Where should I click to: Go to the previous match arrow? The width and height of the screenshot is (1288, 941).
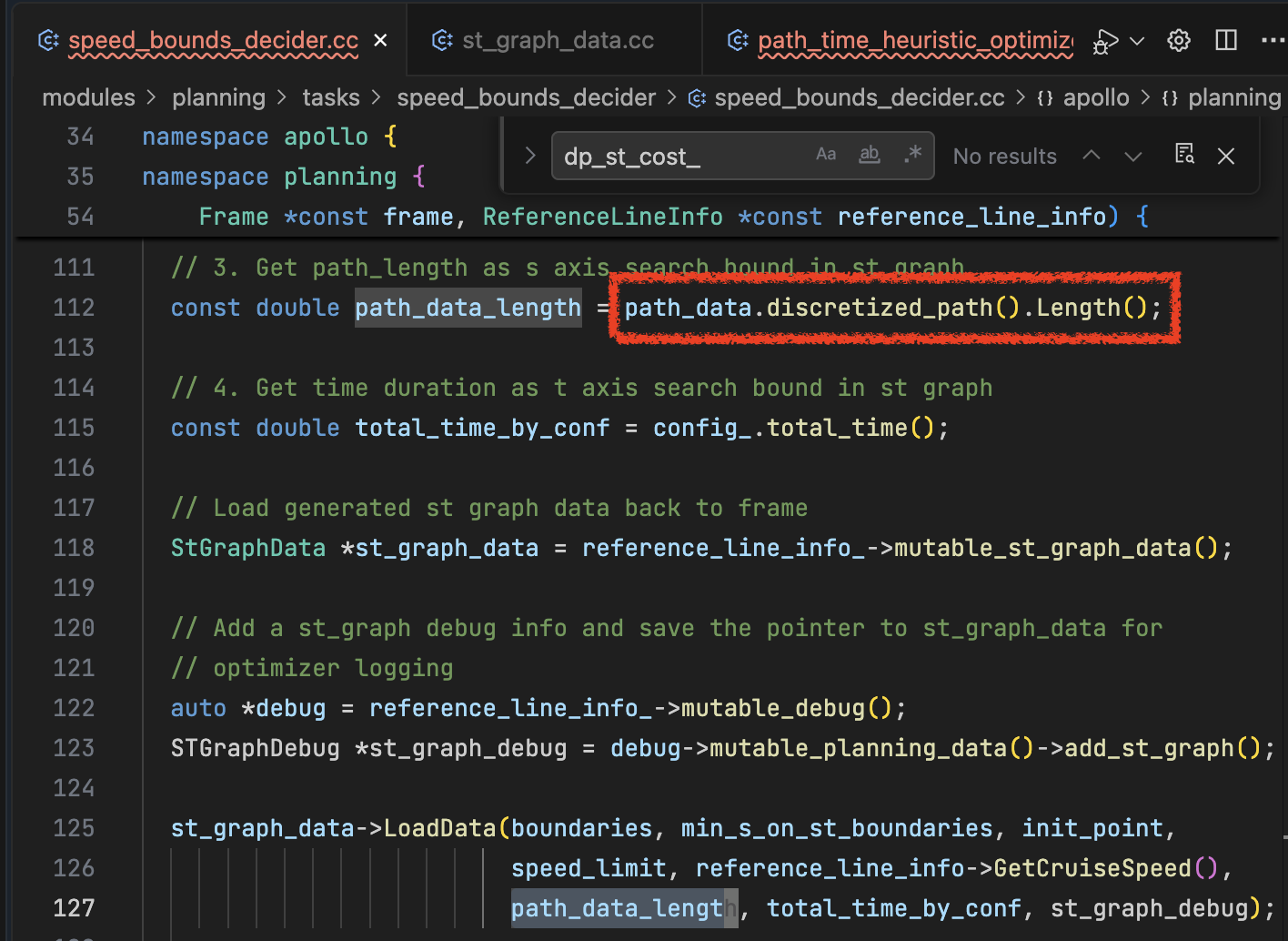click(x=1092, y=156)
